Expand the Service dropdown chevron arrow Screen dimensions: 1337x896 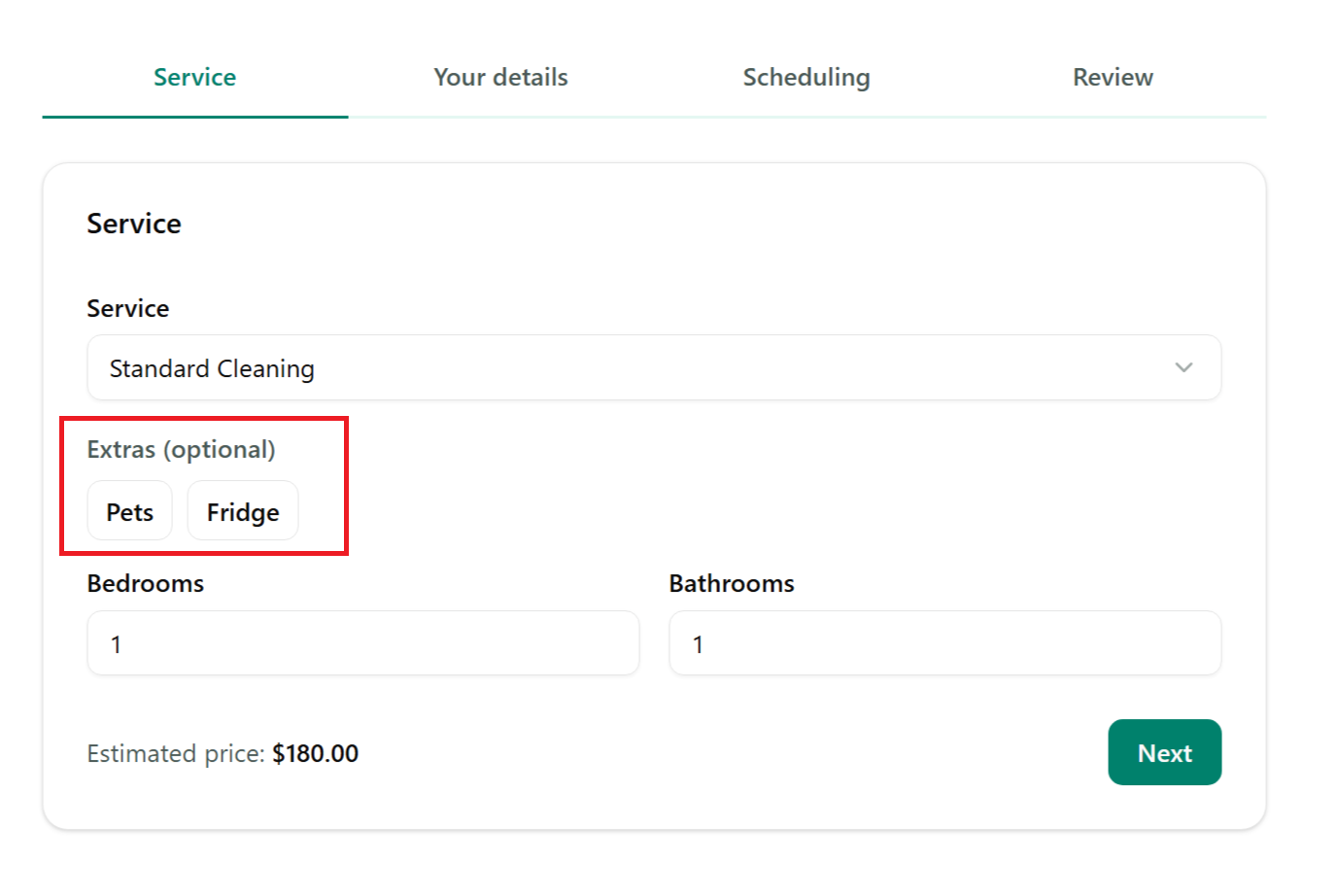(1183, 367)
